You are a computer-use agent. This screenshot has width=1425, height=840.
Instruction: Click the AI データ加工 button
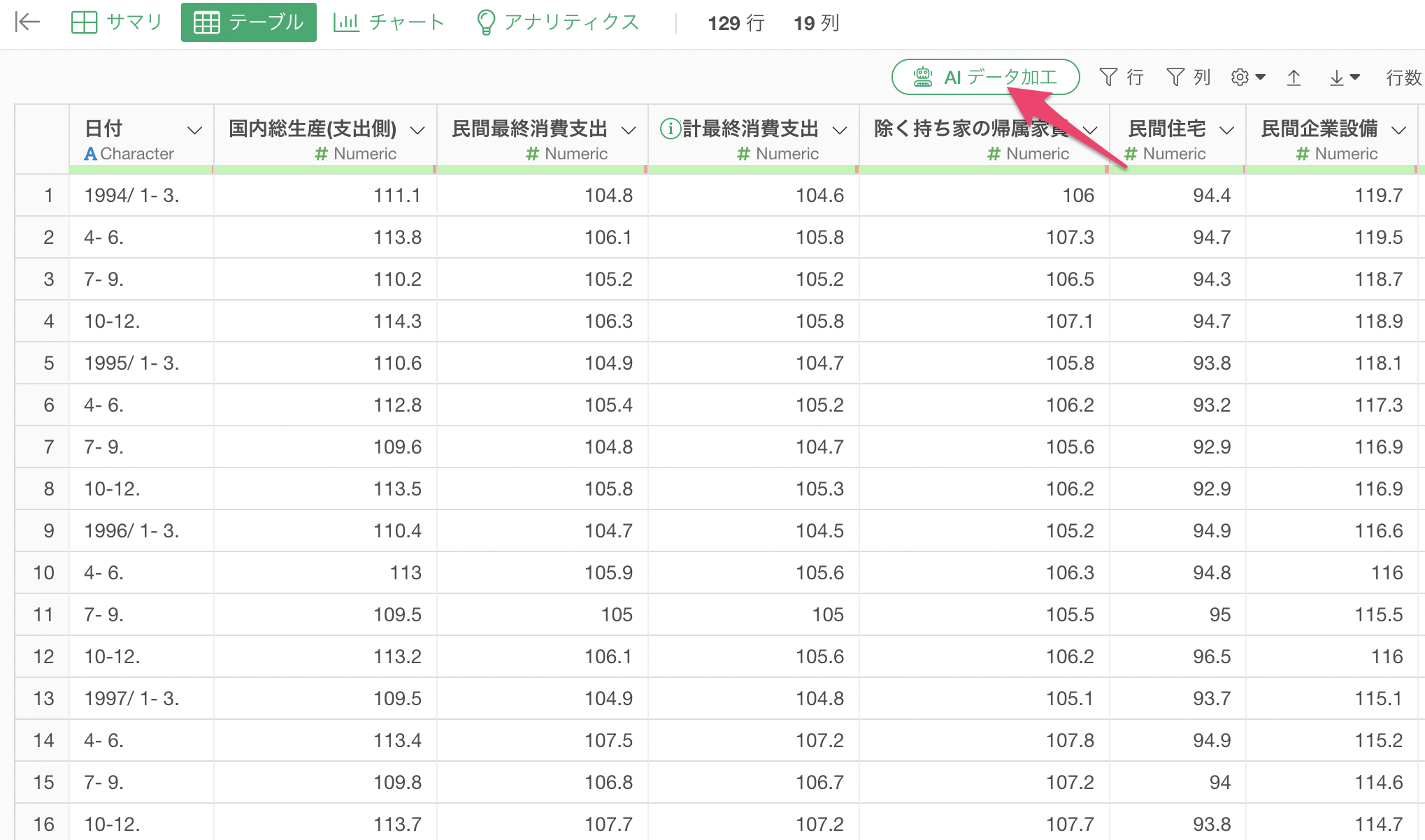pos(985,77)
